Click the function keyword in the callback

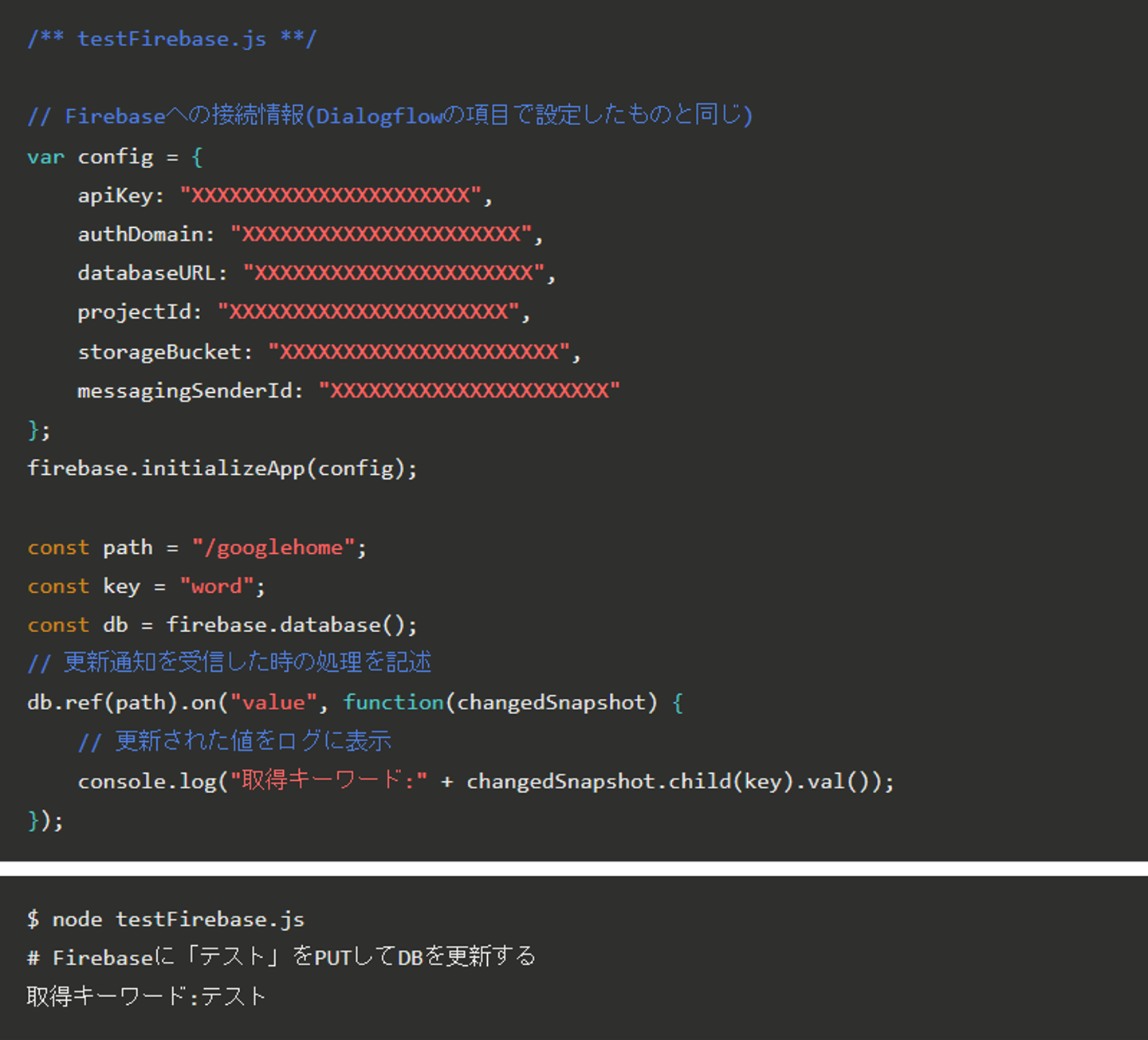pyautogui.click(x=393, y=703)
